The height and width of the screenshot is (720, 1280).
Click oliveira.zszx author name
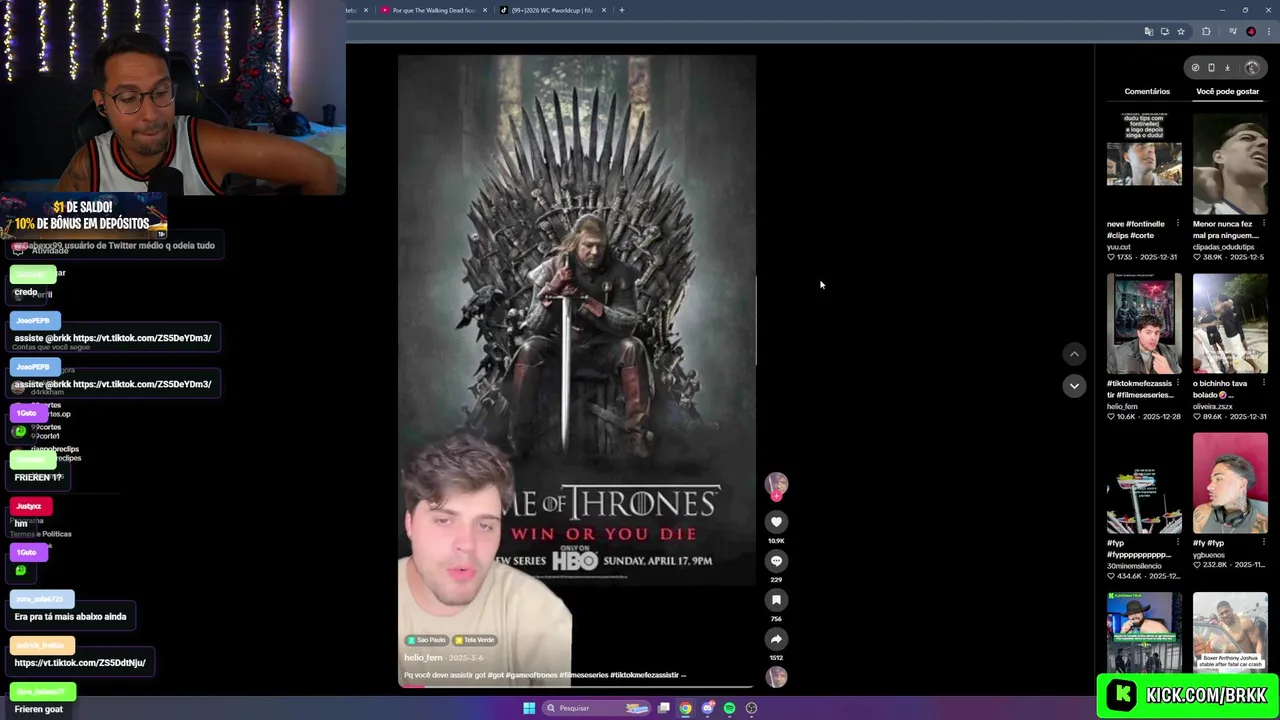point(1213,407)
